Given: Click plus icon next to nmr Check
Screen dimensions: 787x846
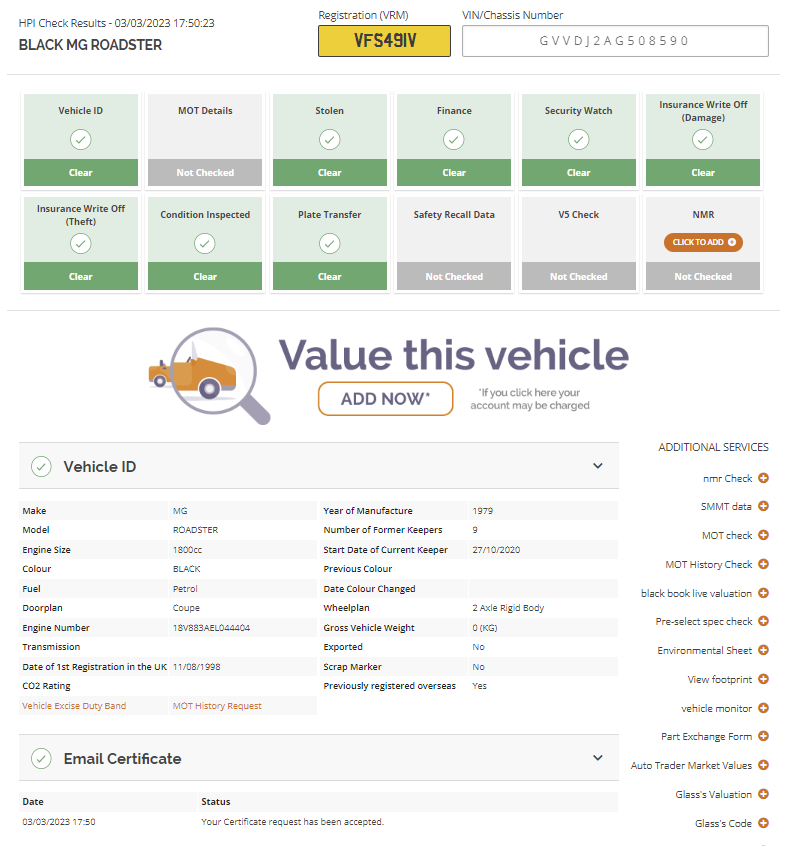Looking at the screenshot, I should point(763,478).
